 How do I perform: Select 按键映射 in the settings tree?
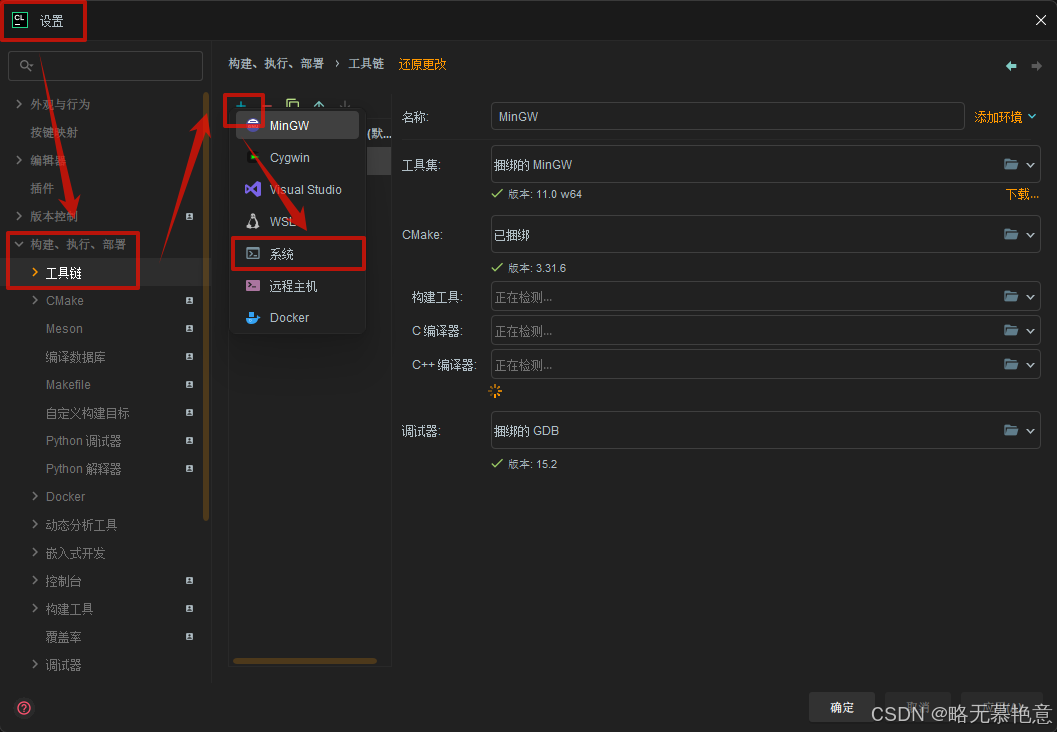(x=55, y=132)
